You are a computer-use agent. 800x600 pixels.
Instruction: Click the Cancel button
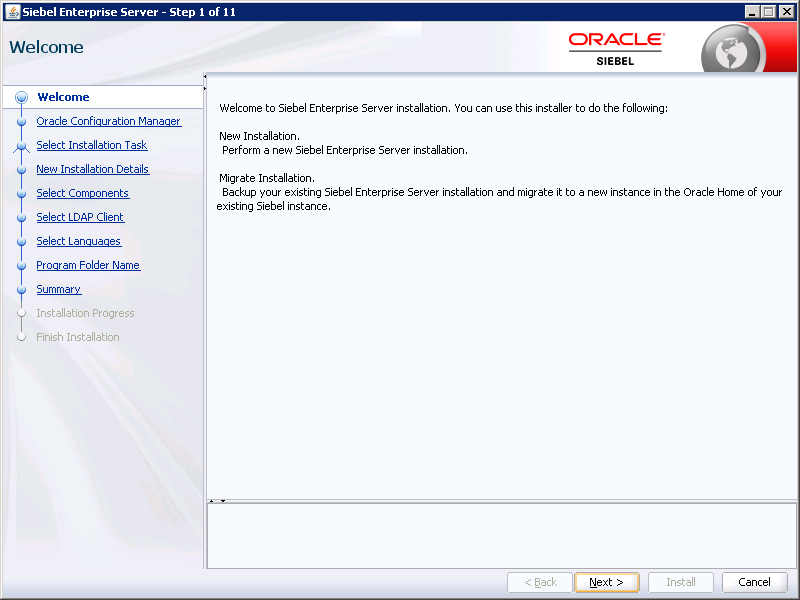pos(754,582)
